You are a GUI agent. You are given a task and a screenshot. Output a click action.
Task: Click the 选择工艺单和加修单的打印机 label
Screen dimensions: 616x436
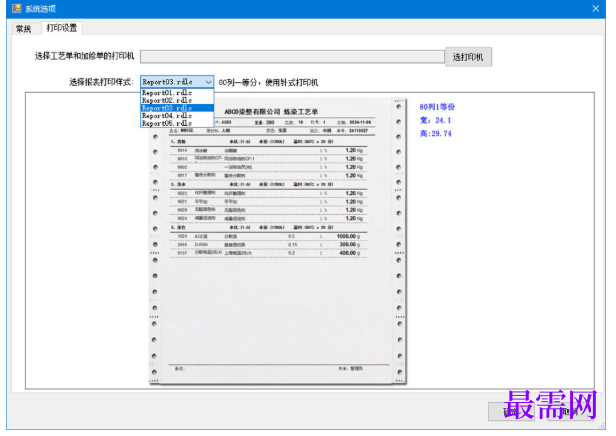pyautogui.click(x=84, y=56)
